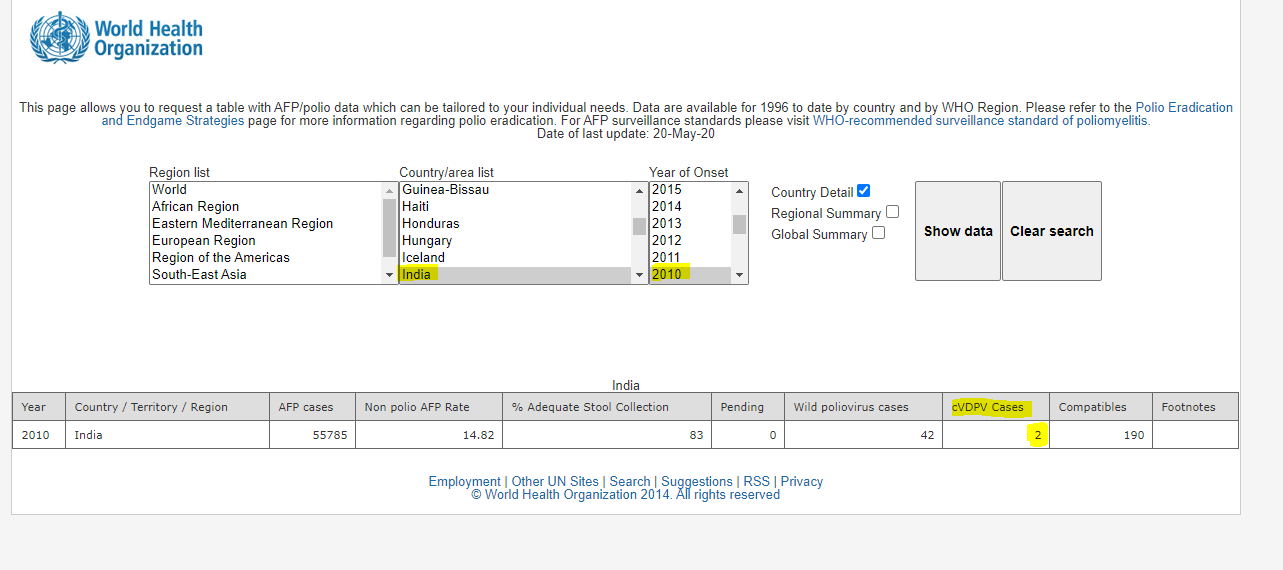Click Country / Territory / Region header
The width and height of the screenshot is (1283, 570).
point(168,407)
